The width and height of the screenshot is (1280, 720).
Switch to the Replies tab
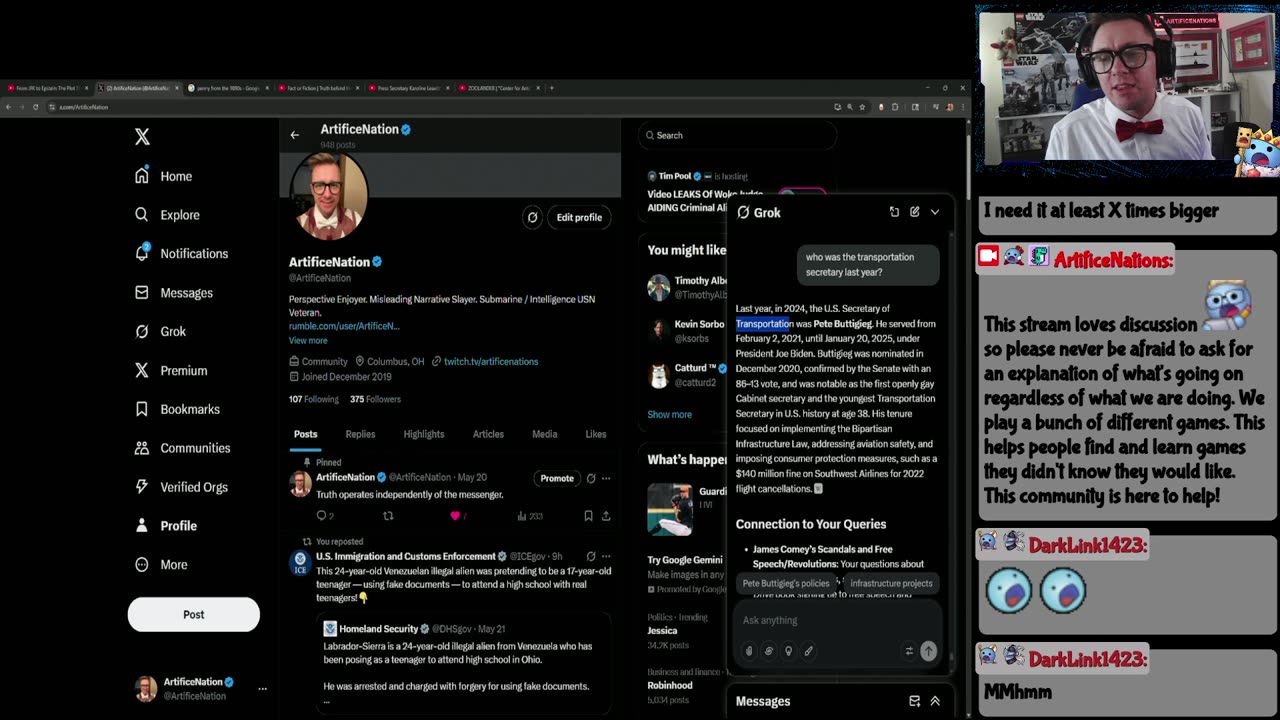pos(360,434)
